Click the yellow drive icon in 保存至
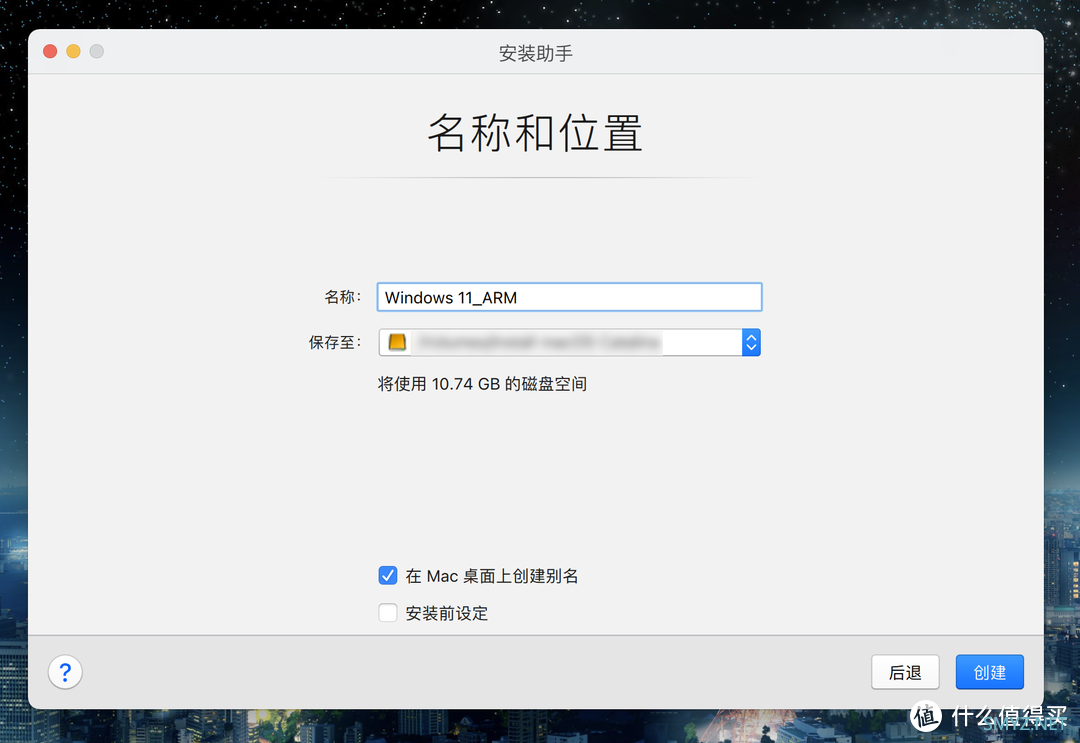The width and height of the screenshot is (1080, 743). [x=397, y=342]
